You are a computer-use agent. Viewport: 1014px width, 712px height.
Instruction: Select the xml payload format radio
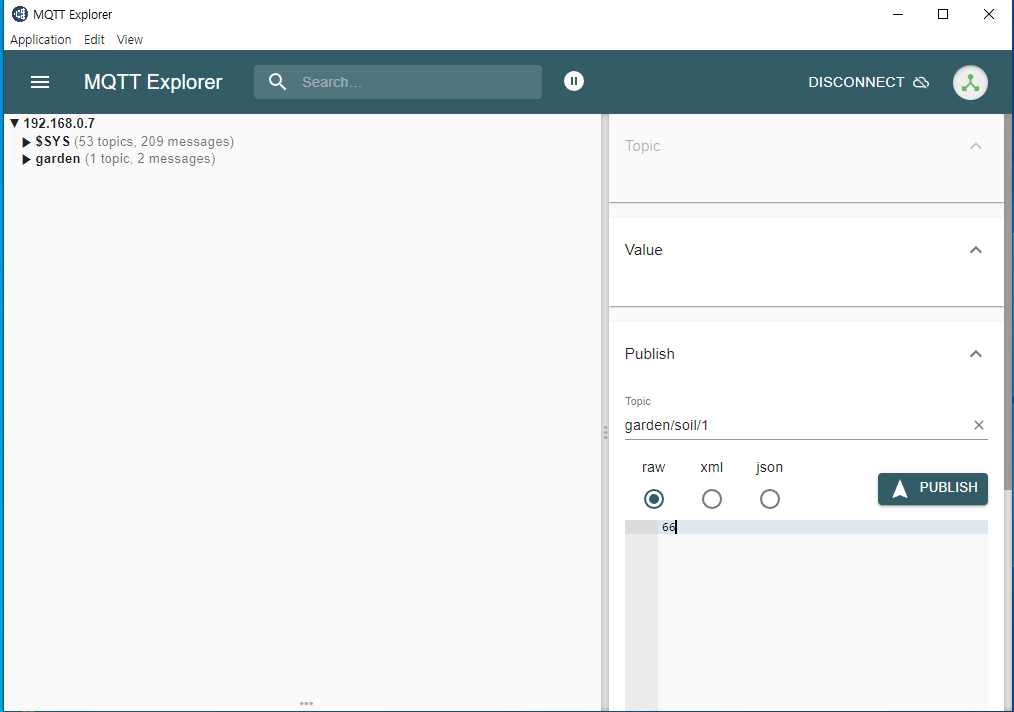click(x=711, y=499)
